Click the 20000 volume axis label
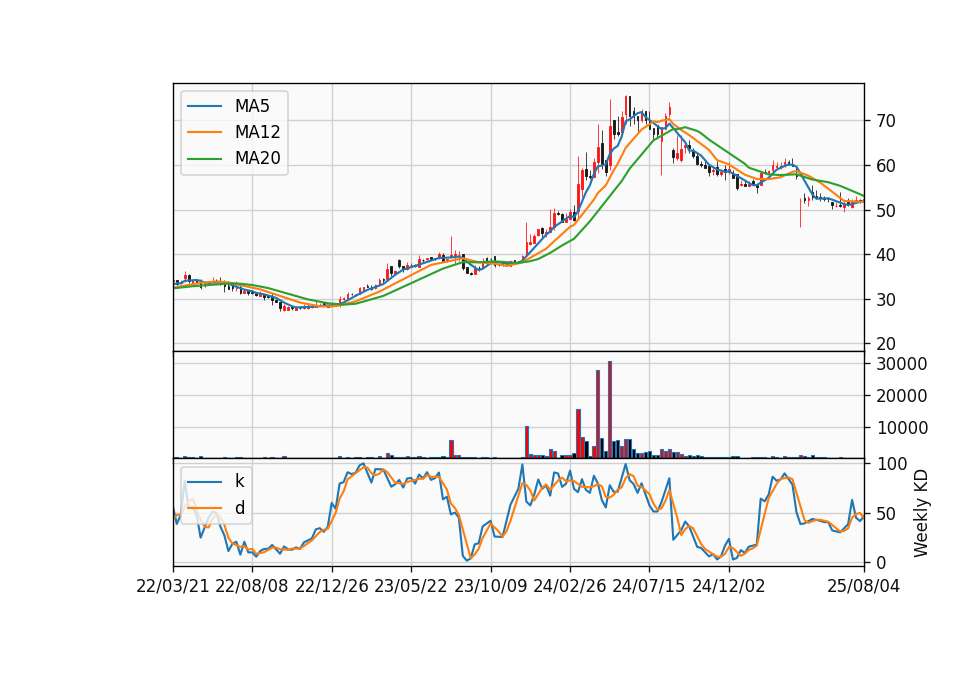The width and height of the screenshot is (960, 690). [902, 396]
